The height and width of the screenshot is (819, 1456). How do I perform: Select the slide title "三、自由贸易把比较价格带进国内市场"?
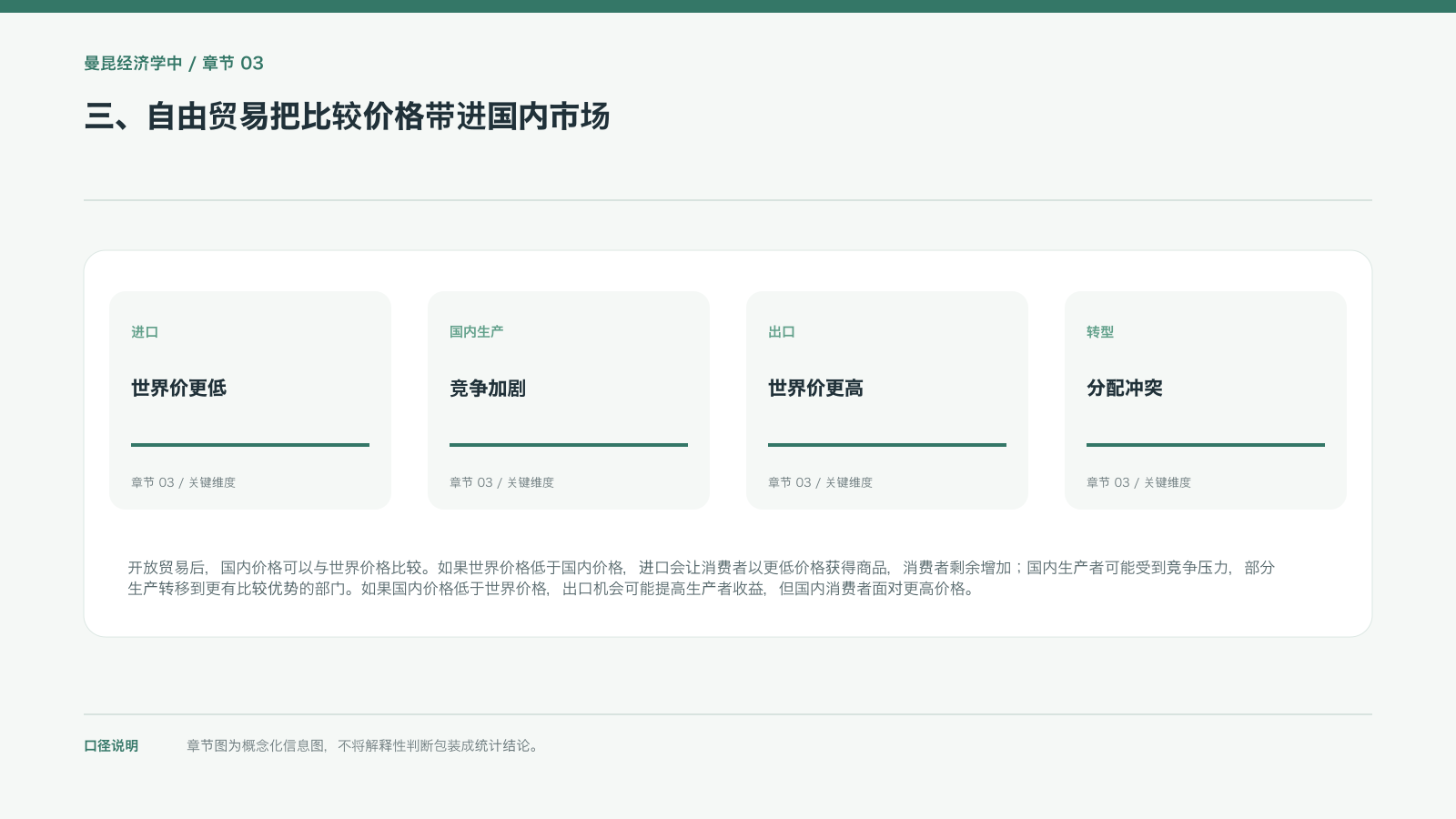(347, 116)
